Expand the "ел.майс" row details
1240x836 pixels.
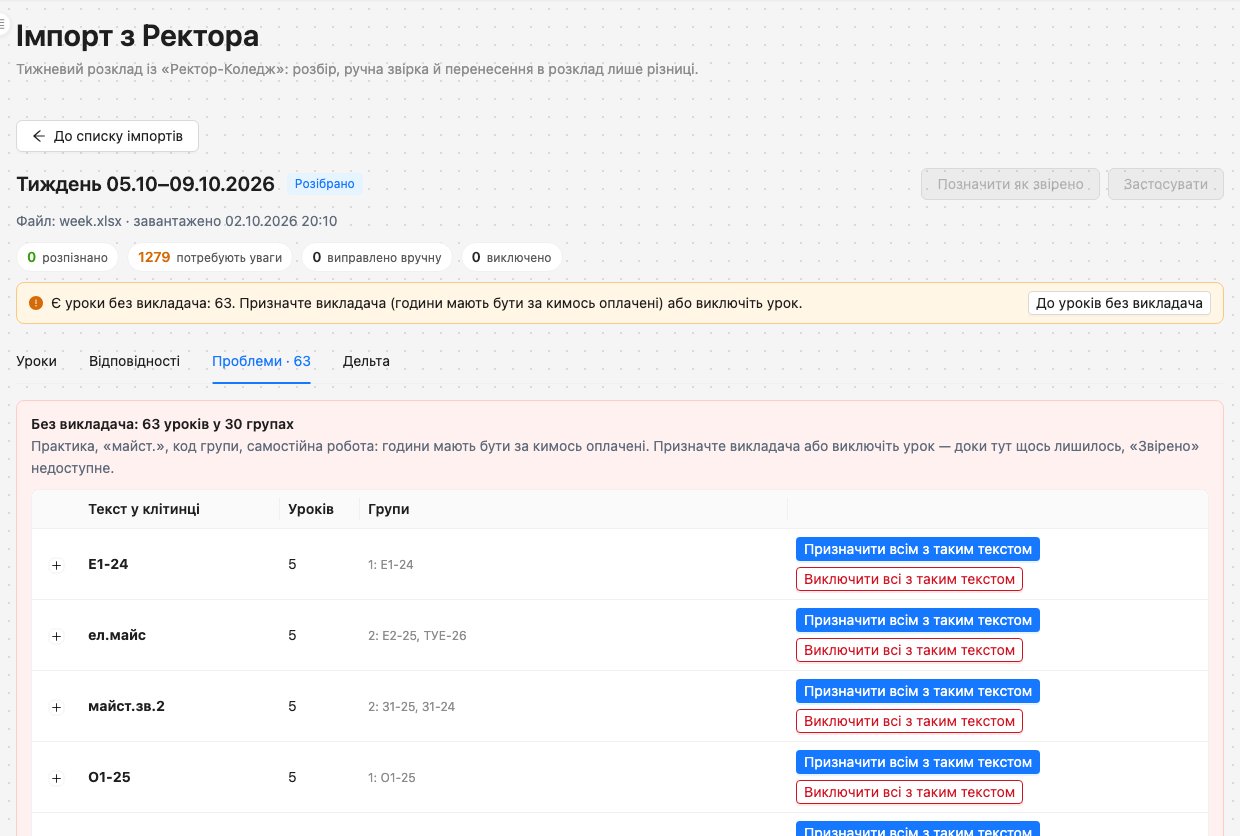point(57,636)
